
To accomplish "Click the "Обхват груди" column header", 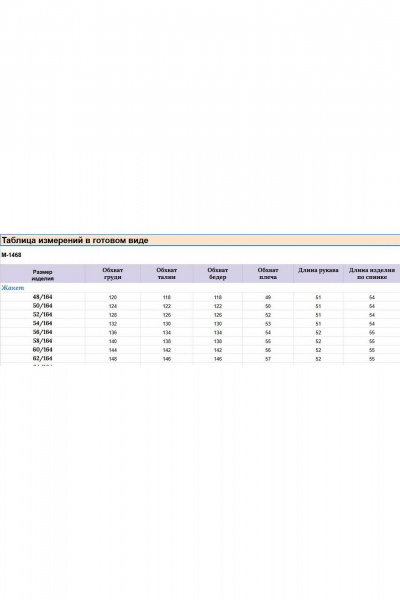I will point(113,274).
